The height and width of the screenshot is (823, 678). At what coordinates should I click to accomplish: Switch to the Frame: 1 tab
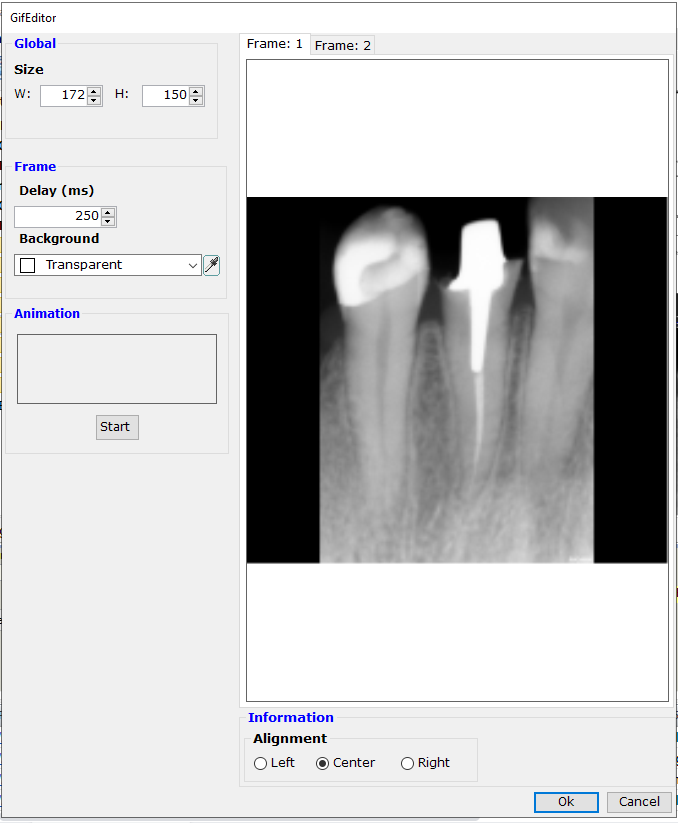[x=275, y=44]
